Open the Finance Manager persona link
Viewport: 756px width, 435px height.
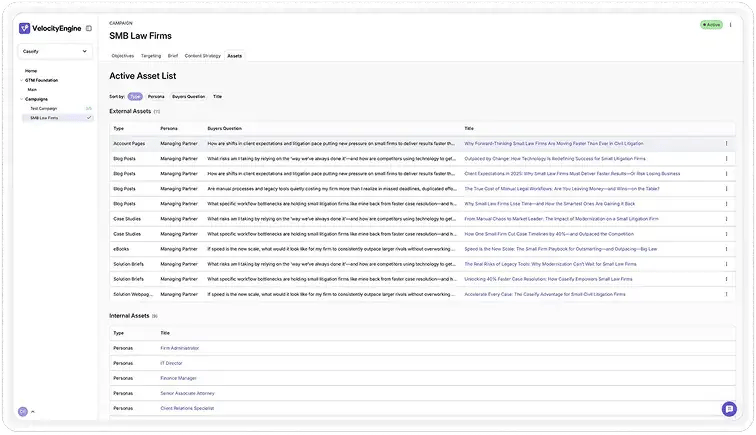(178, 378)
